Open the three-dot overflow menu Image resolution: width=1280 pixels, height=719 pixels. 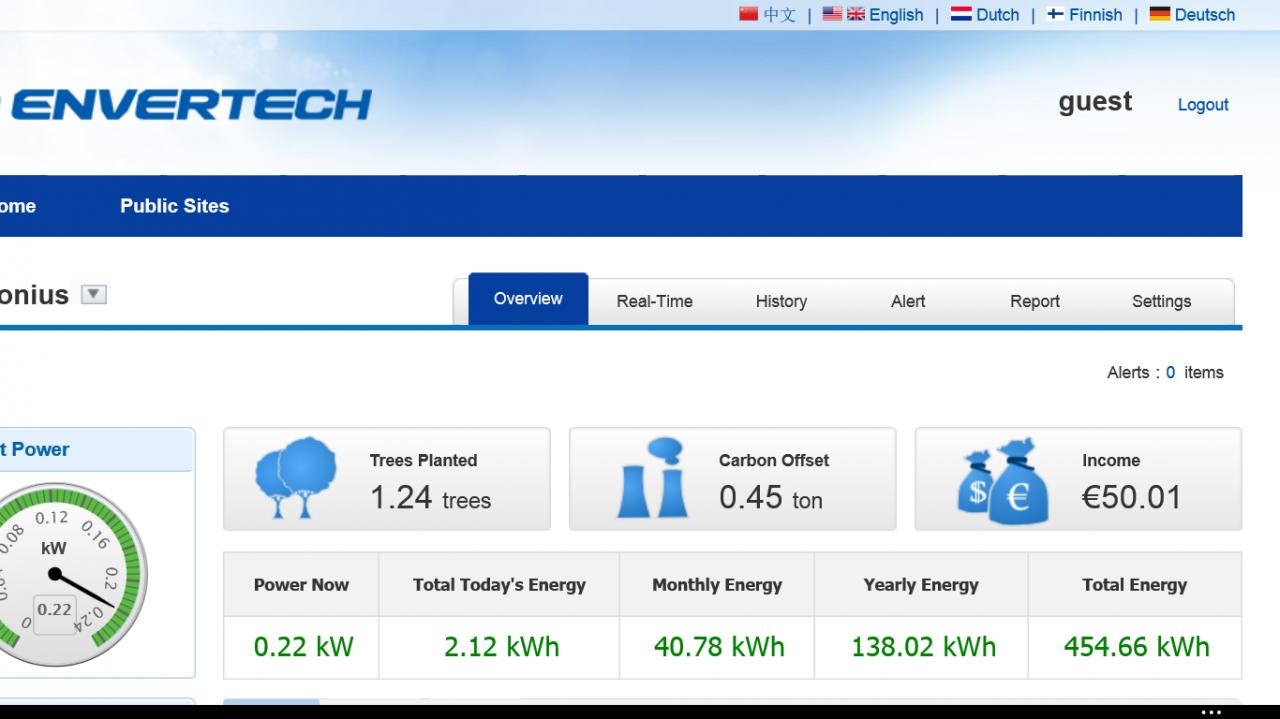click(1211, 712)
